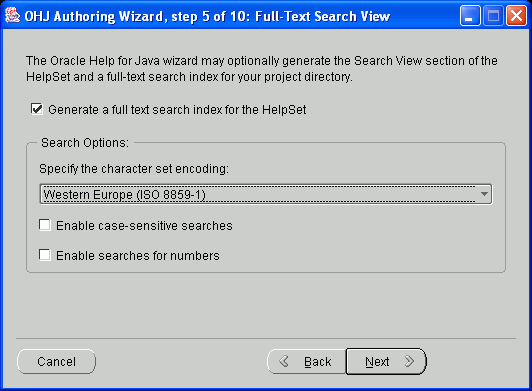
Task: Click the OHJ wizard title bar icon
Action: coord(13,16)
